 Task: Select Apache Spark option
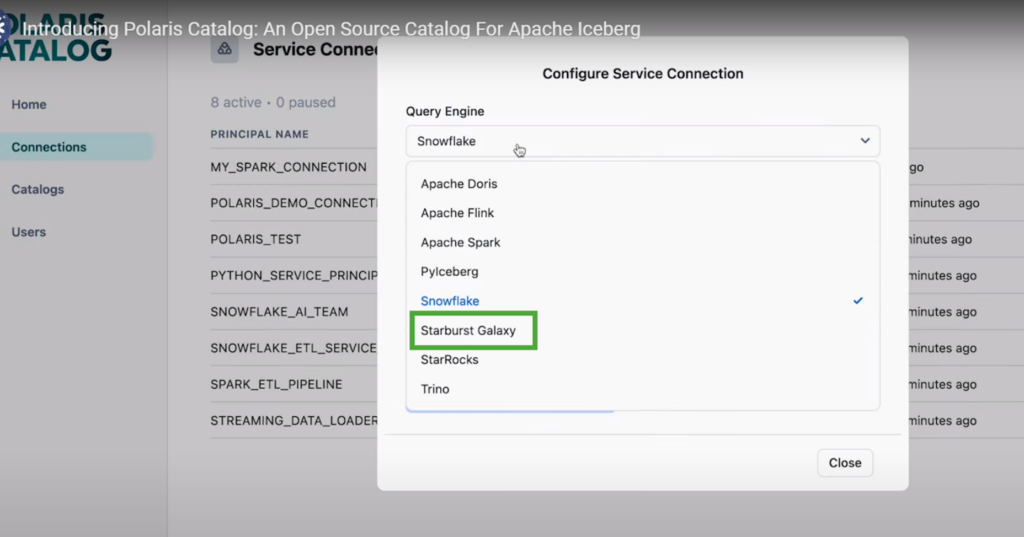pos(460,242)
